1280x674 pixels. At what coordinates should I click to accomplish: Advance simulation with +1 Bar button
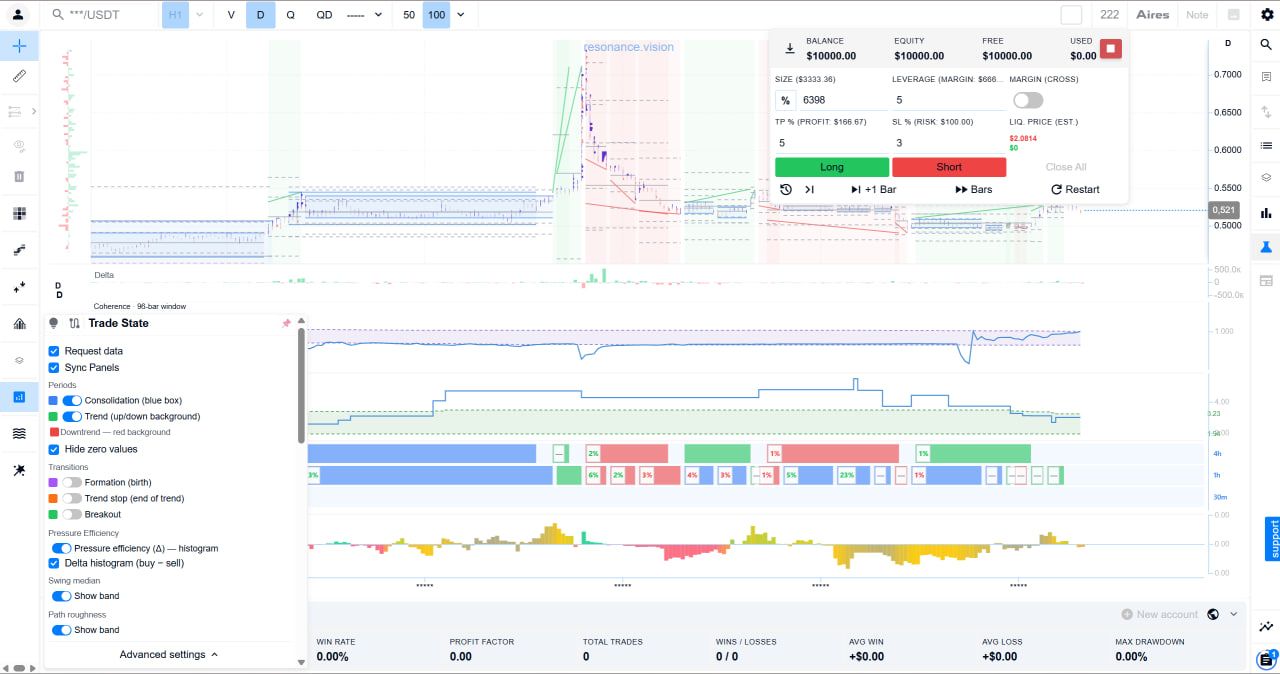[873, 189]
